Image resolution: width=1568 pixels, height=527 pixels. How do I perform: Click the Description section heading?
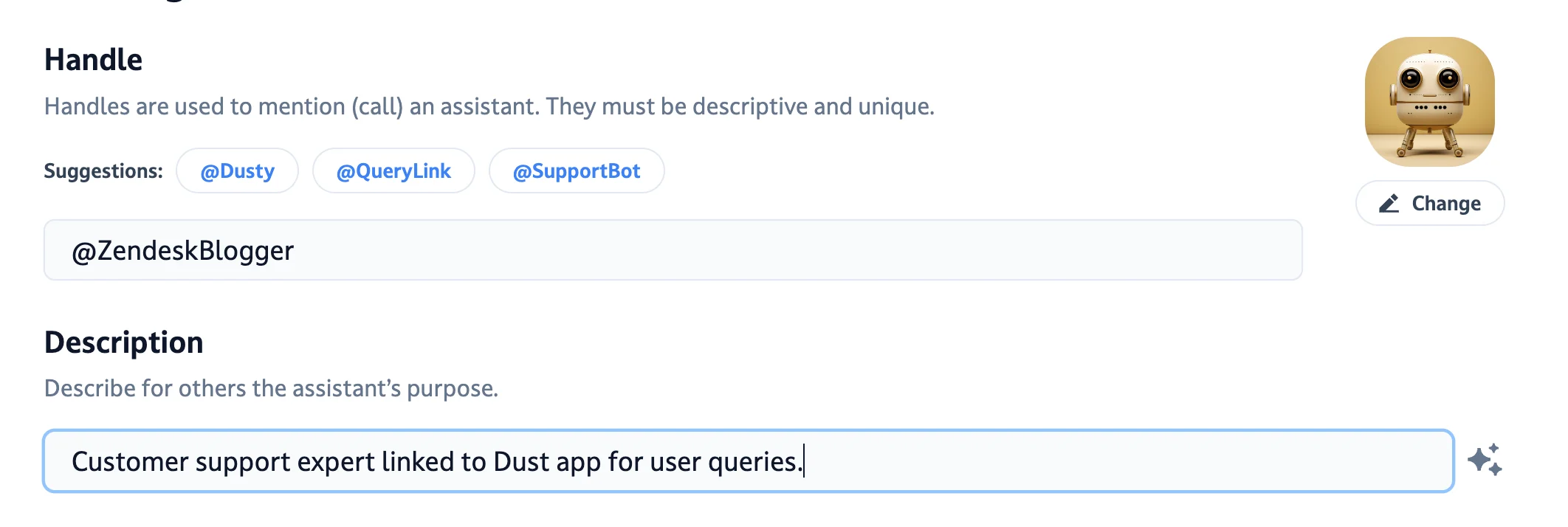pyautogui.click(x=123, y=342)
